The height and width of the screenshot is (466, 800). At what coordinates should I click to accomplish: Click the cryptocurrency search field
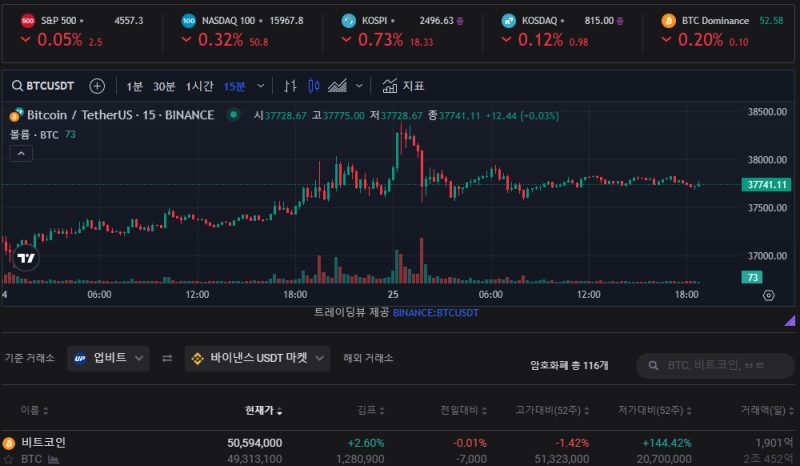click(x=715, y=365)
